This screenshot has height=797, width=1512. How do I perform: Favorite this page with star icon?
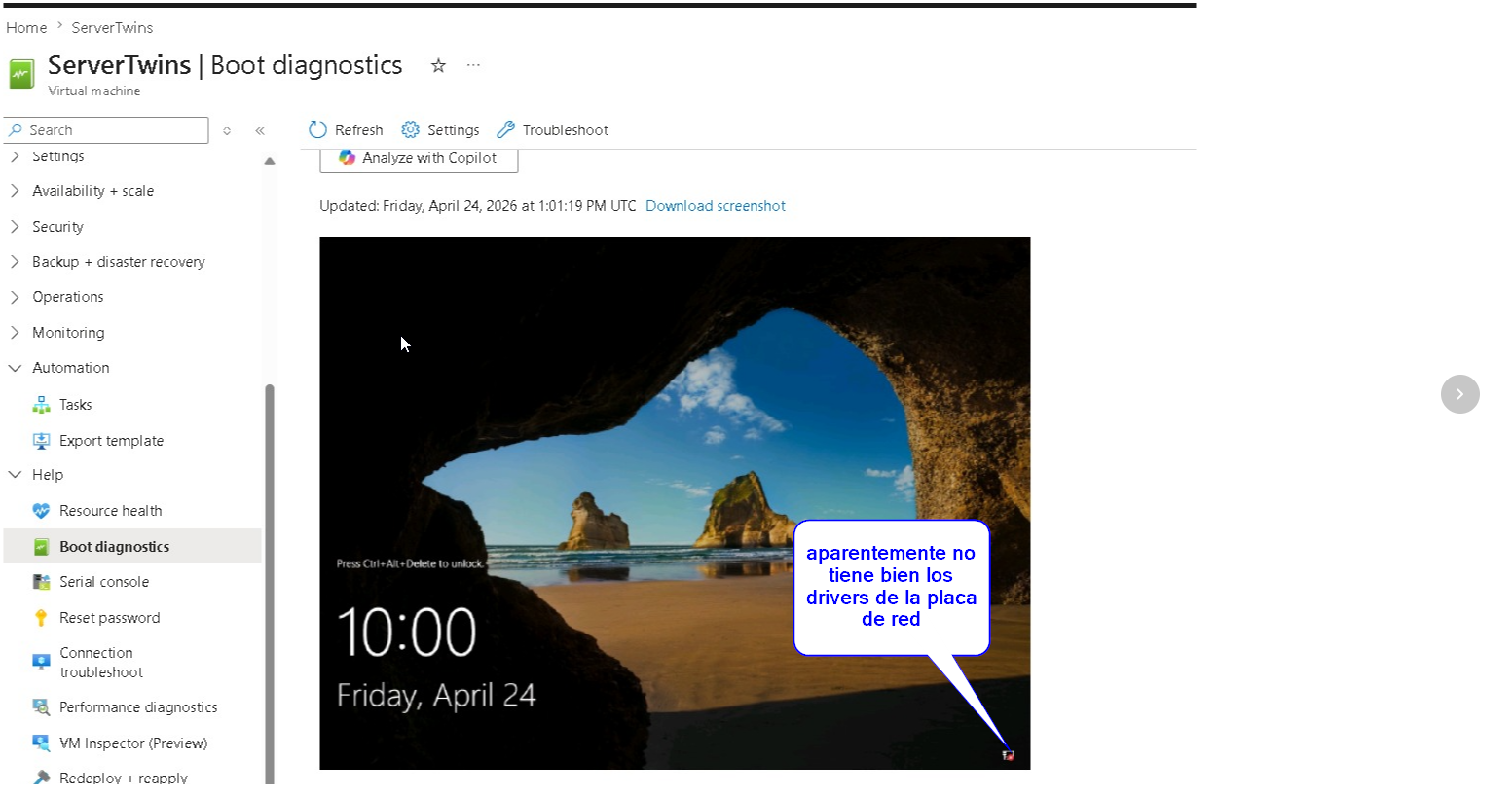tap(438, 65)
